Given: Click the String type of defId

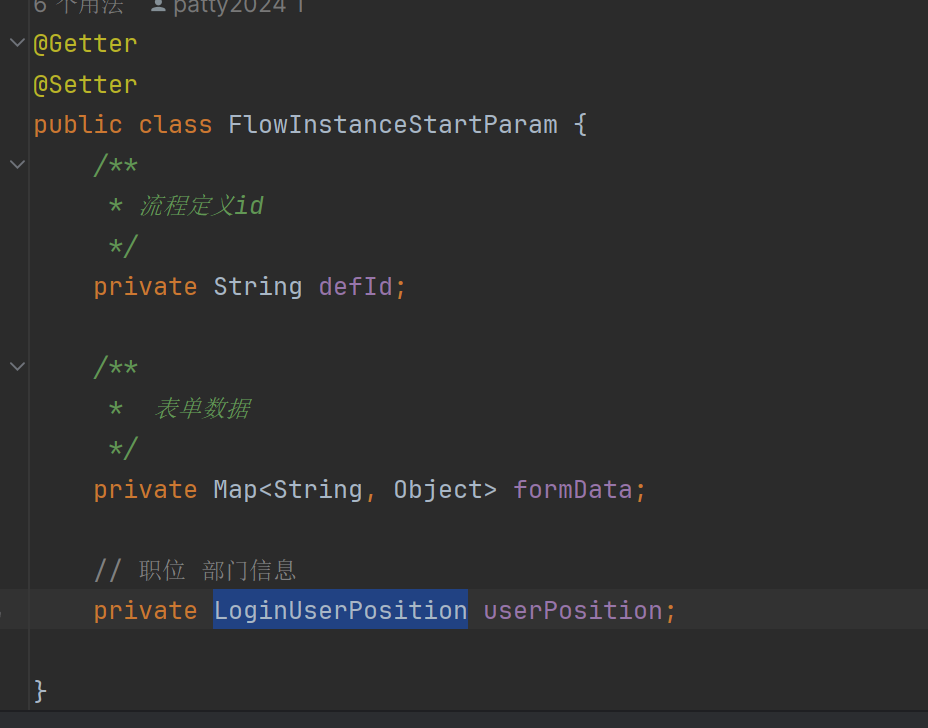Looking at the screenshot, I should coord(257,287).
